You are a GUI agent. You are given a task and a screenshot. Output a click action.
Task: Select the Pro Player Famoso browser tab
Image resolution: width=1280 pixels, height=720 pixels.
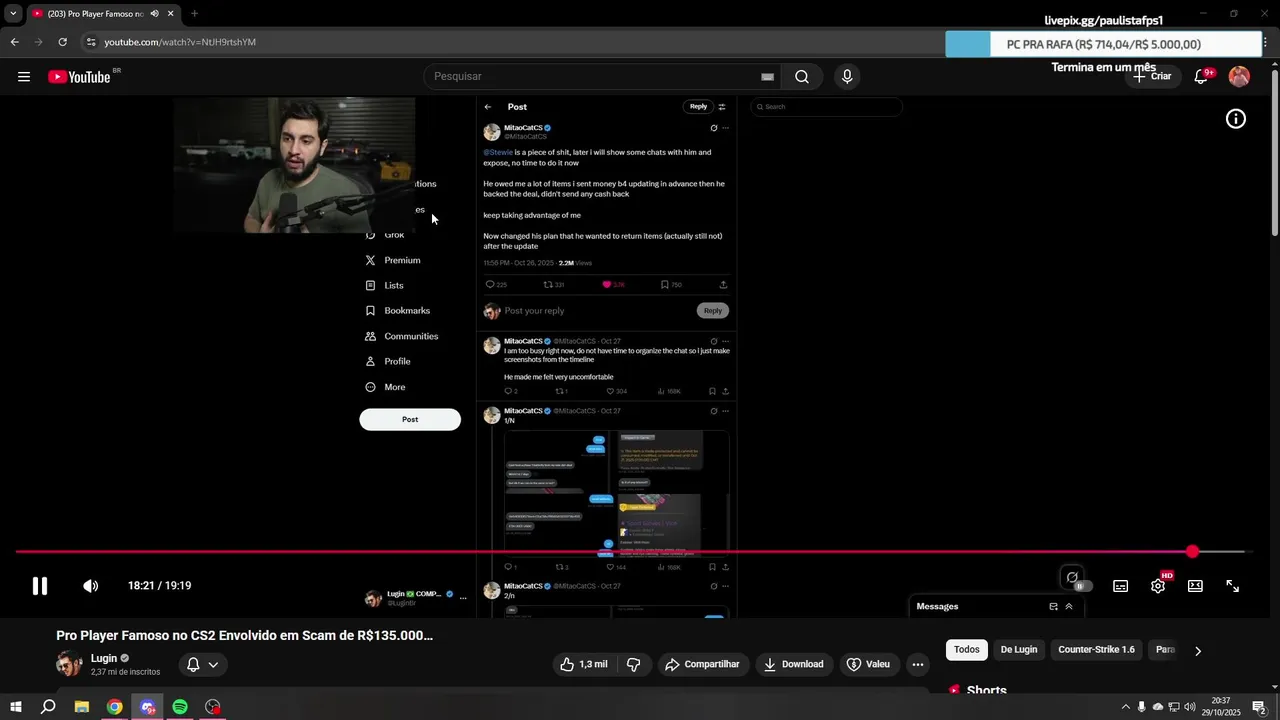pos(95,14)
